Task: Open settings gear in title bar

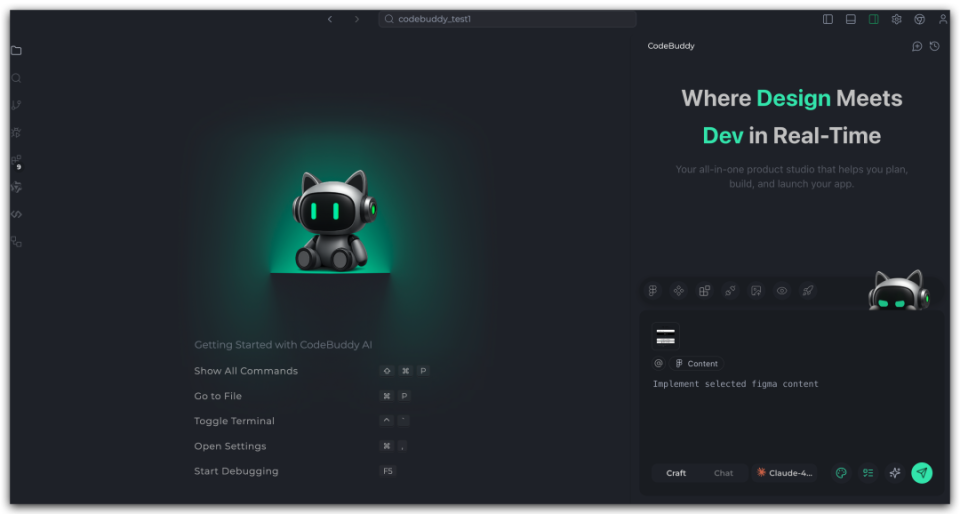Action: pyautogui.click(x=896, y=19)
